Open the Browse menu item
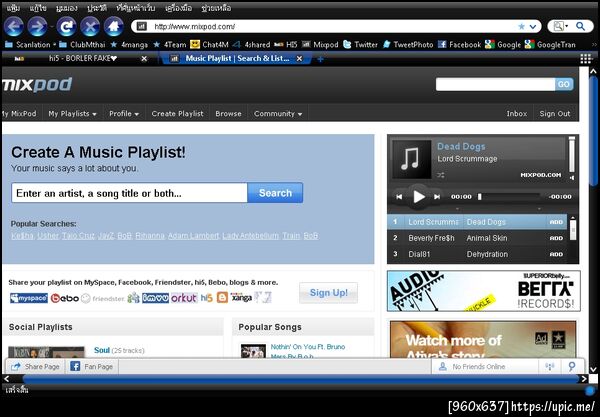This screenshot has width=600, height=417. [x=228, y=114]
